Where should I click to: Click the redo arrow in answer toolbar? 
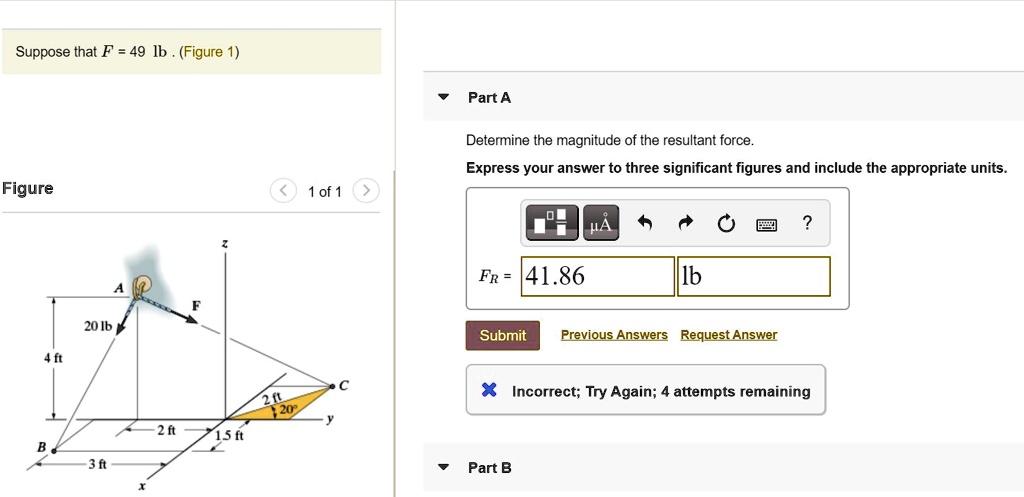click(685, 224)
